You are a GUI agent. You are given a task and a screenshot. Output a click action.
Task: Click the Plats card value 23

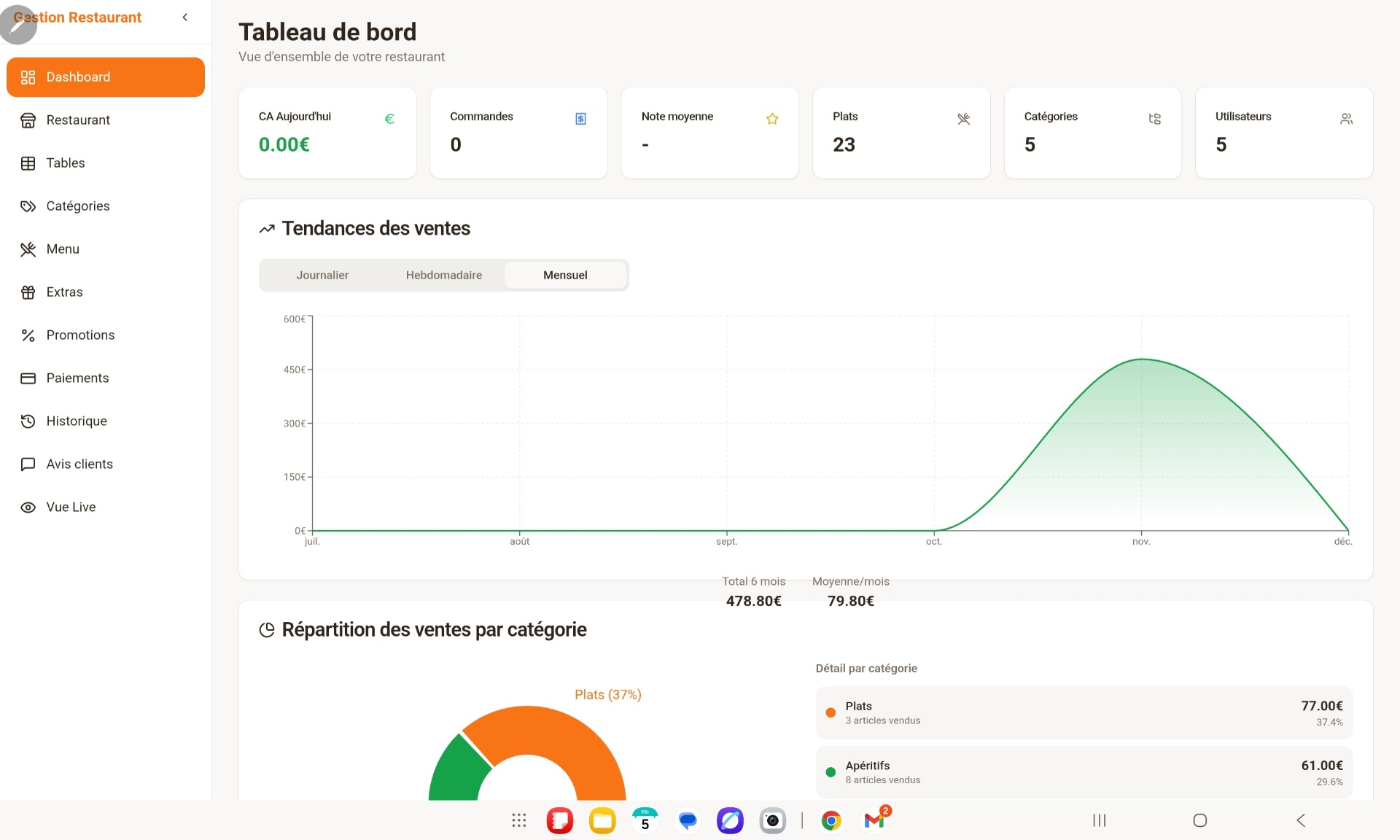(844, 145)
